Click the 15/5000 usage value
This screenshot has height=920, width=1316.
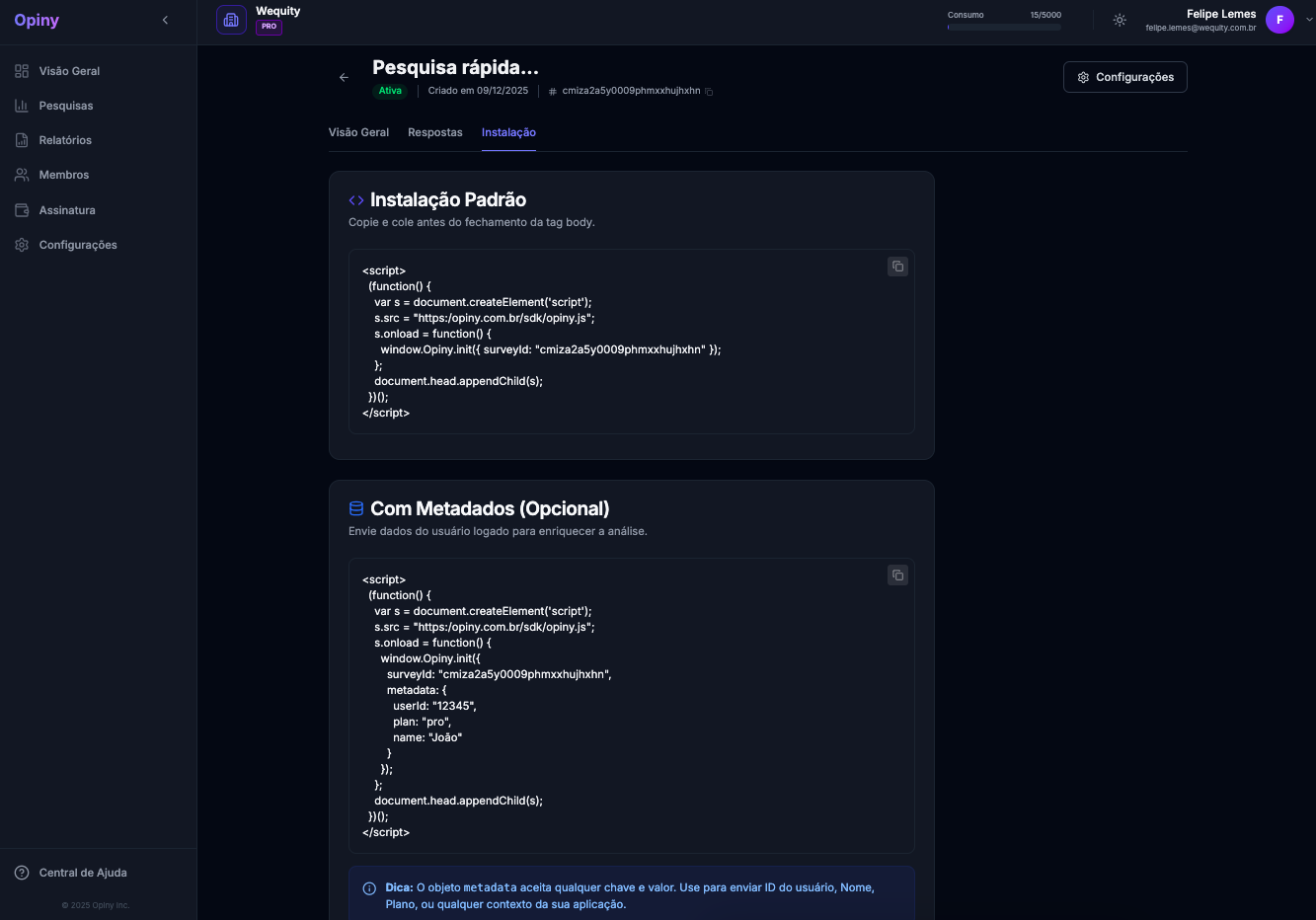1045,15
